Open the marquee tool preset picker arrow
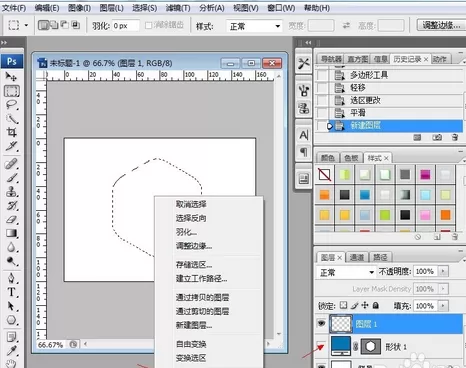466x368 pixels. pyautogui.click(x=26, y=25)
